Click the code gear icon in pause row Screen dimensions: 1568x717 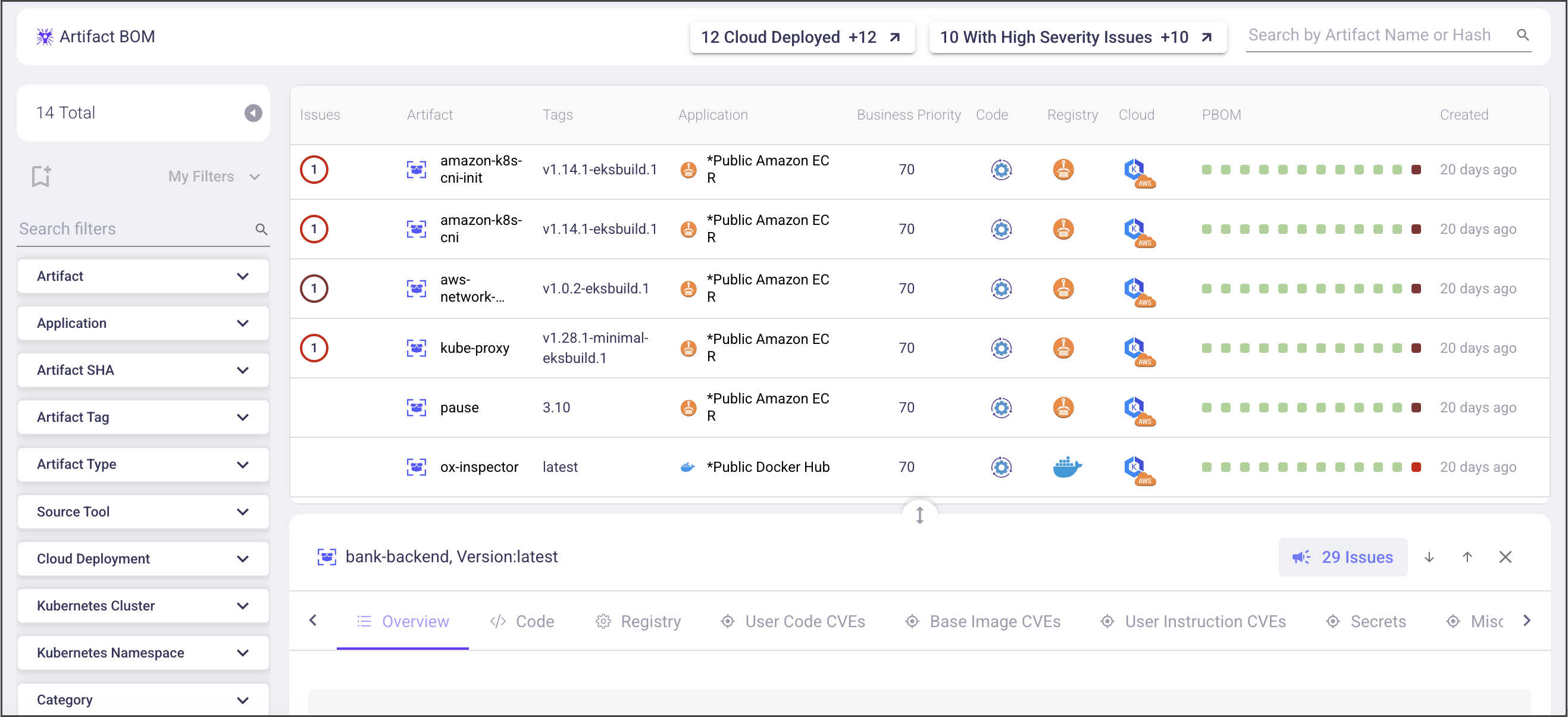pos(1001,407)
